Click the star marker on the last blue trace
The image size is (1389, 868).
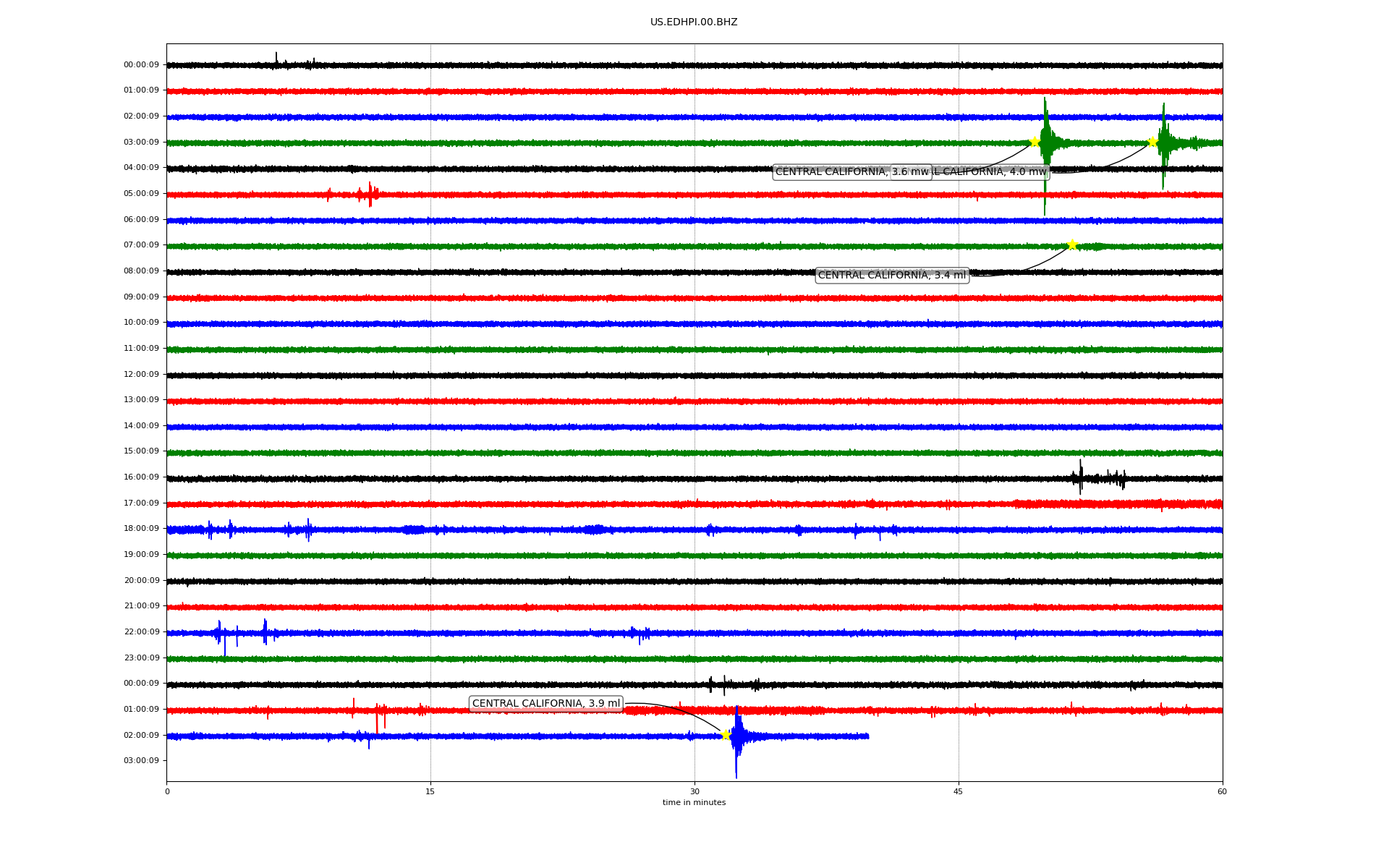click(x=726, y=735)
